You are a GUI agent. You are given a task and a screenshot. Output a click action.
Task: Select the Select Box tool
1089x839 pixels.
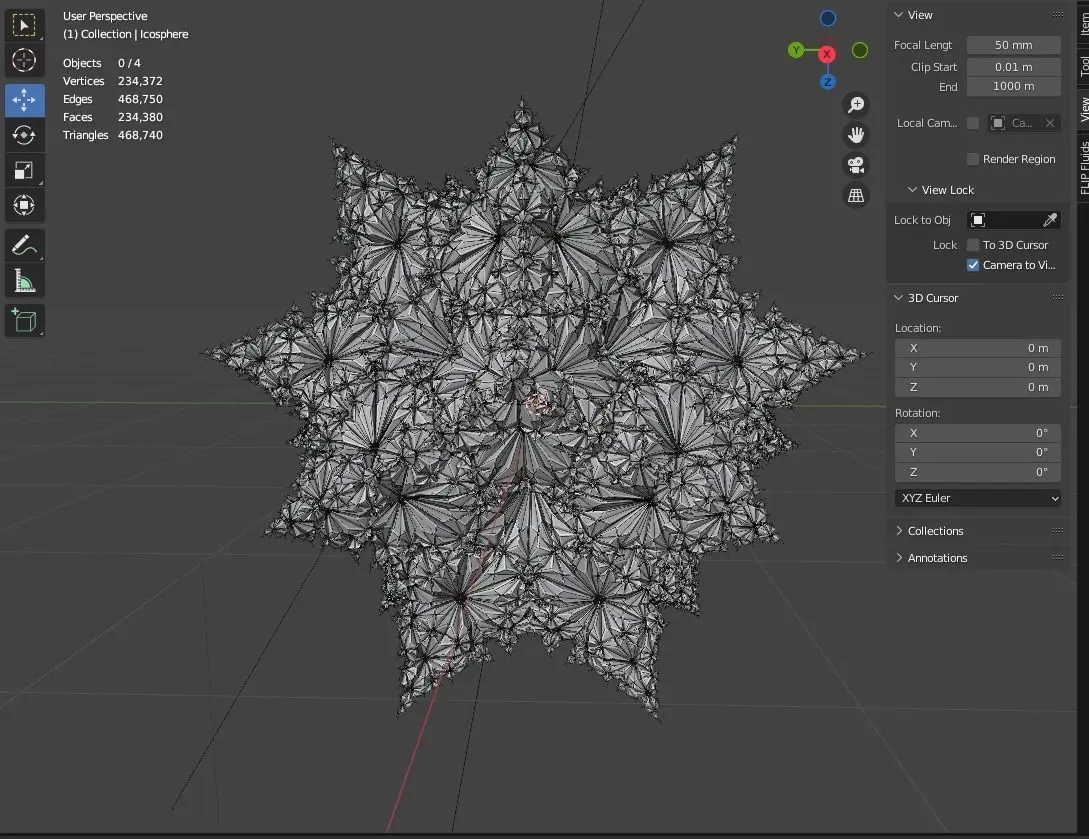tap(24, 26)
